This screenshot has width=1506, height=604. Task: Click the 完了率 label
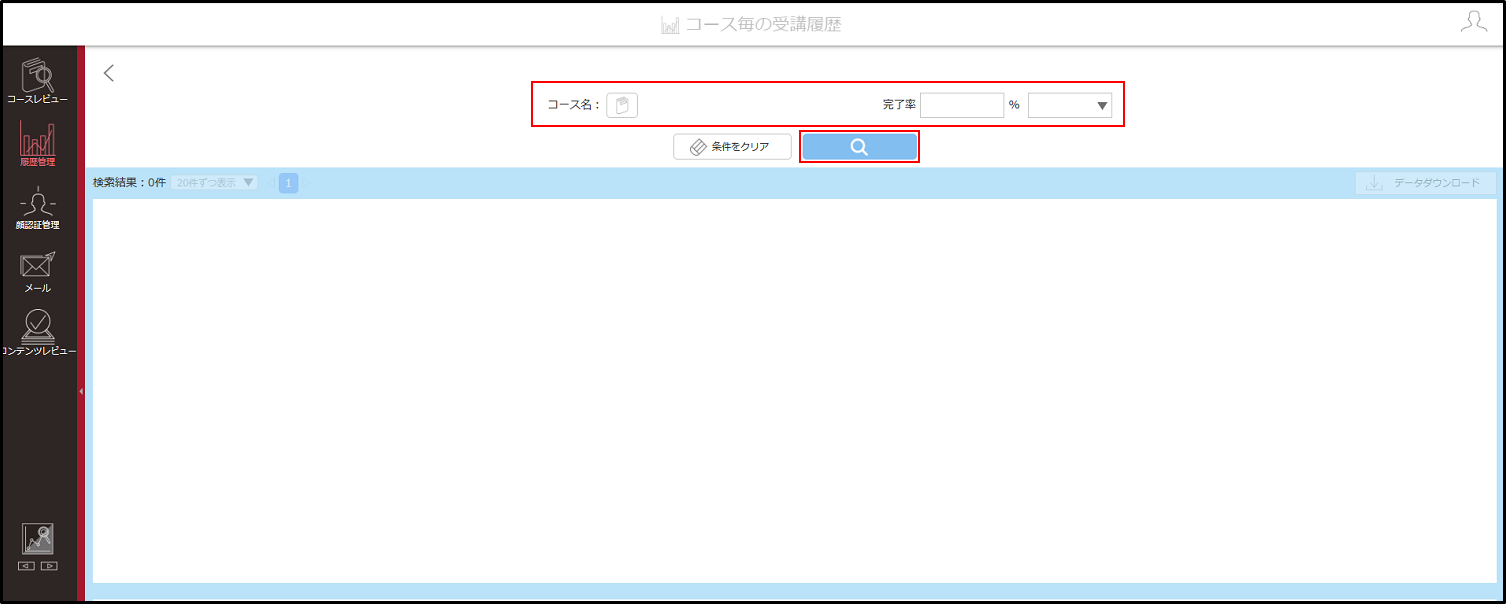pos(899,105)
